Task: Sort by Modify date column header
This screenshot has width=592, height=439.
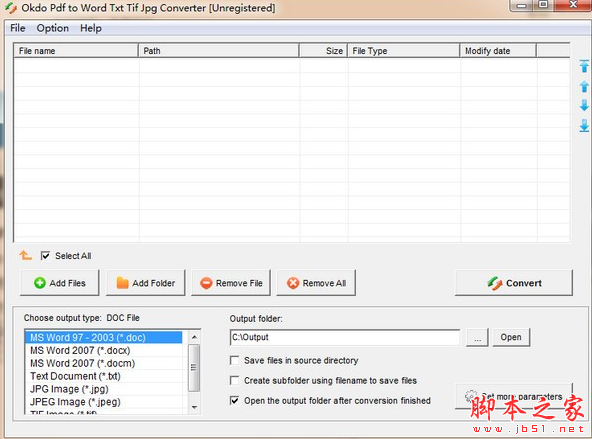Action: [498, 51]
